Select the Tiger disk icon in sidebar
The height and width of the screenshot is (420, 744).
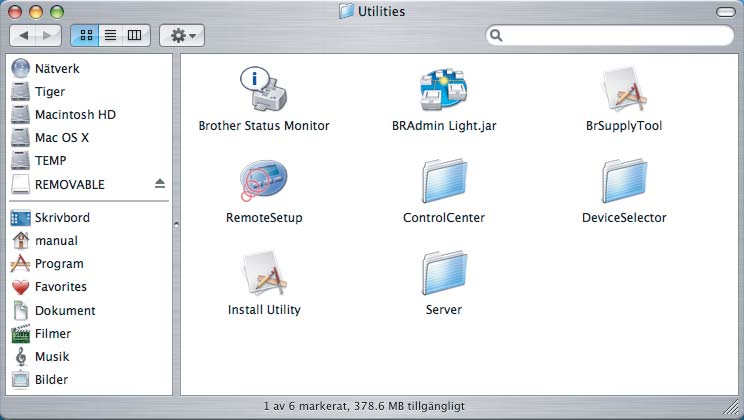pos(20,92)
